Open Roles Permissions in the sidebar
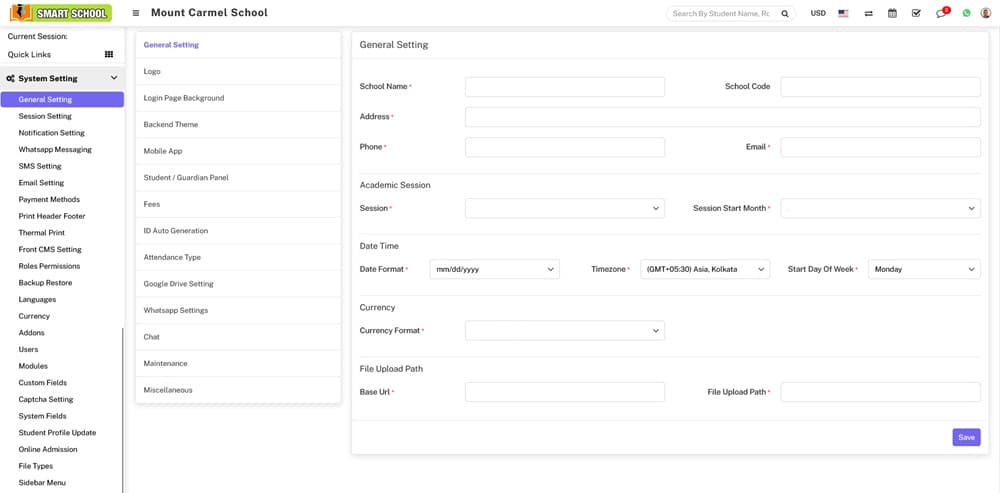The image size is (1000, 493). (x=49, y=266)
